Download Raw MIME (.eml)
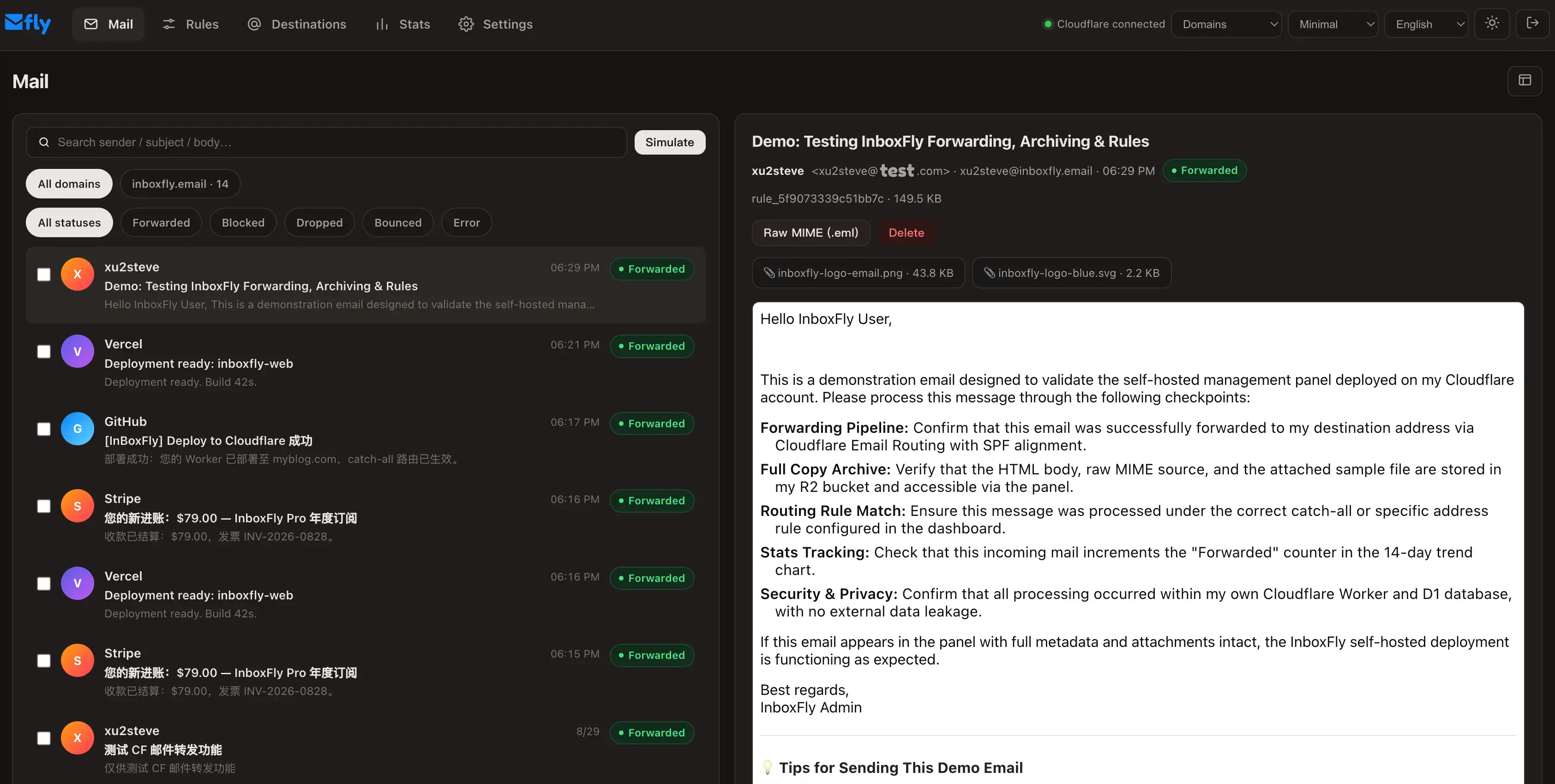The width and height of the screenshot is (1555, 784). [x=811, y=233]
